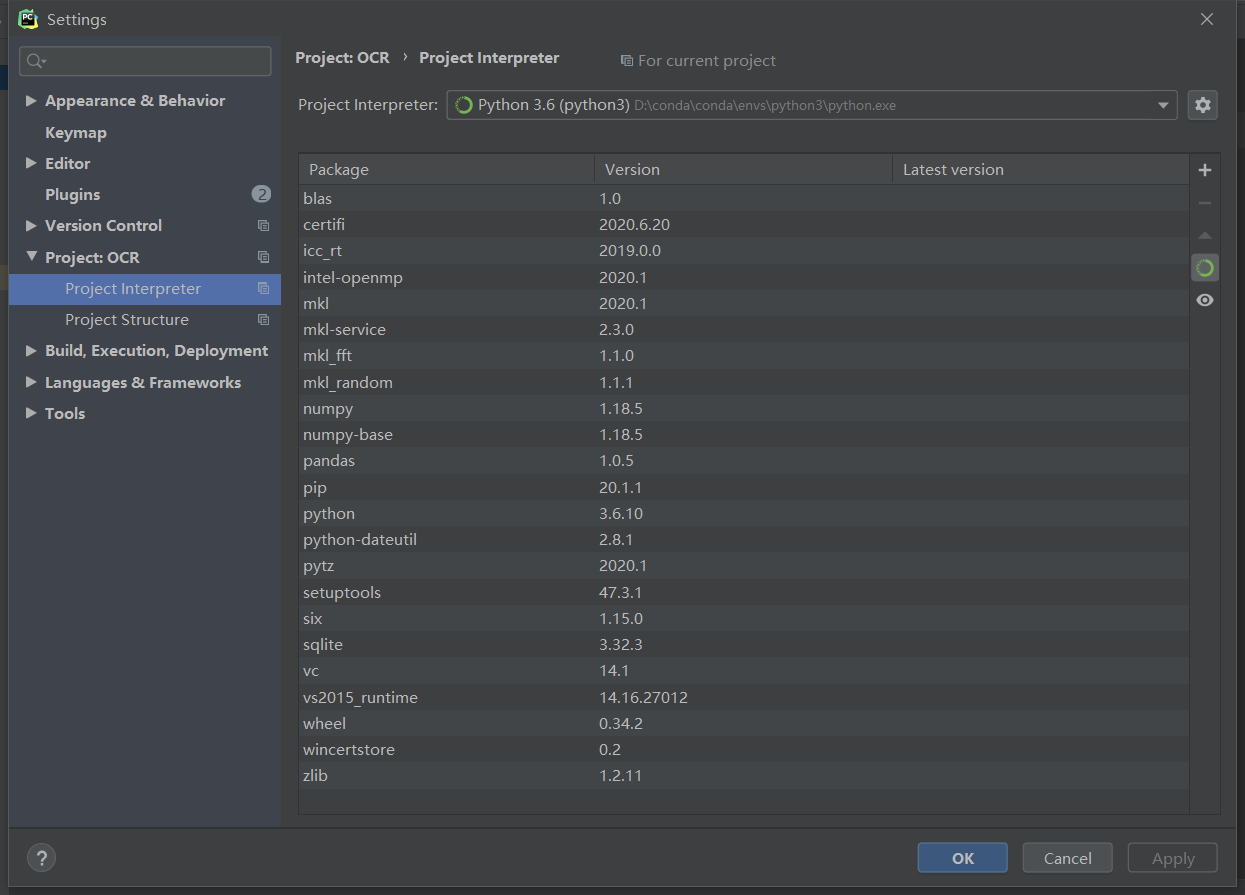Viewport: 1245px width, 895px height.
Task: Expand Build, Execution, Deployment section
Action: point(31,351)
